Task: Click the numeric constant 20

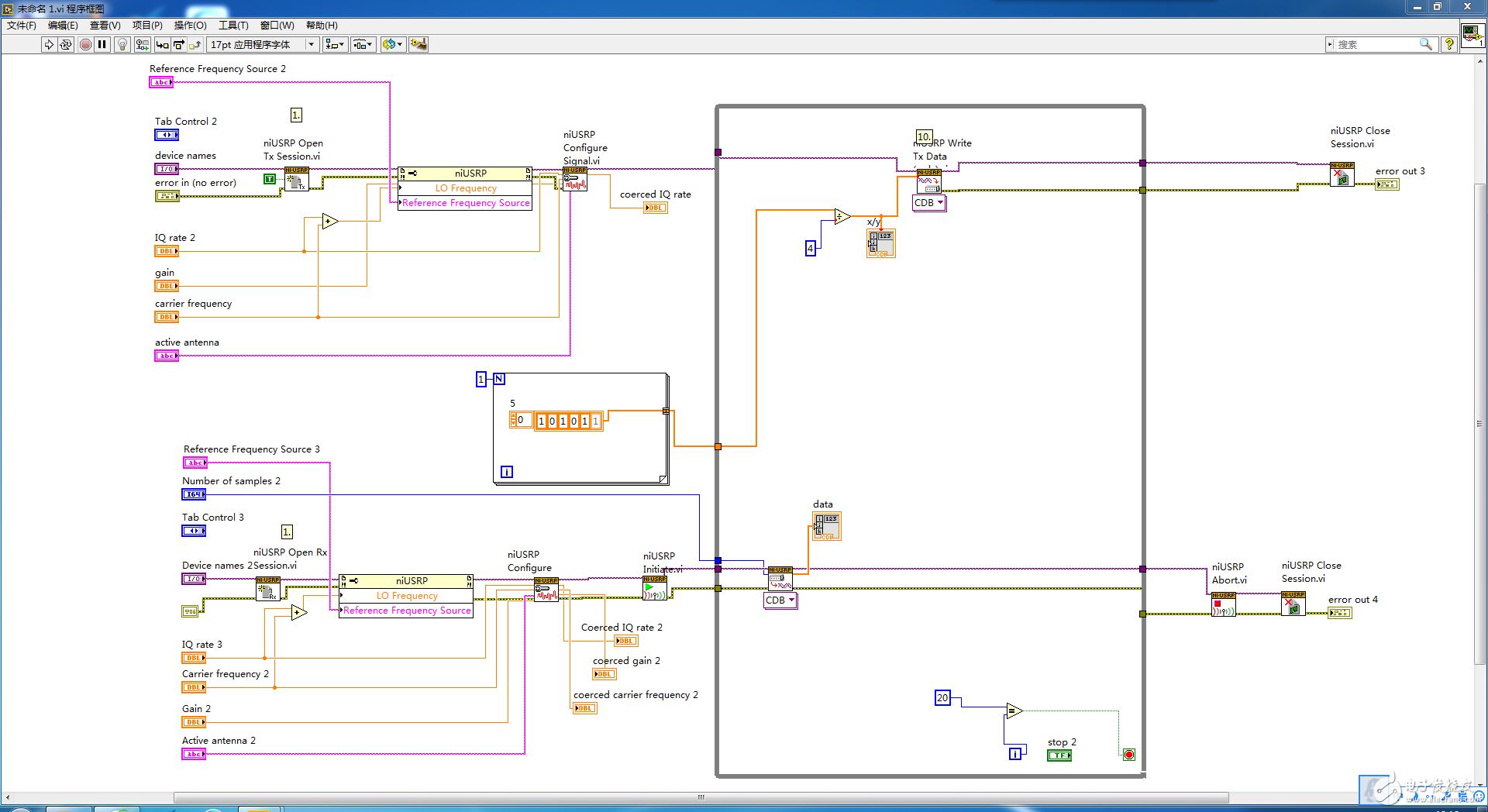Action: point(942,698)
